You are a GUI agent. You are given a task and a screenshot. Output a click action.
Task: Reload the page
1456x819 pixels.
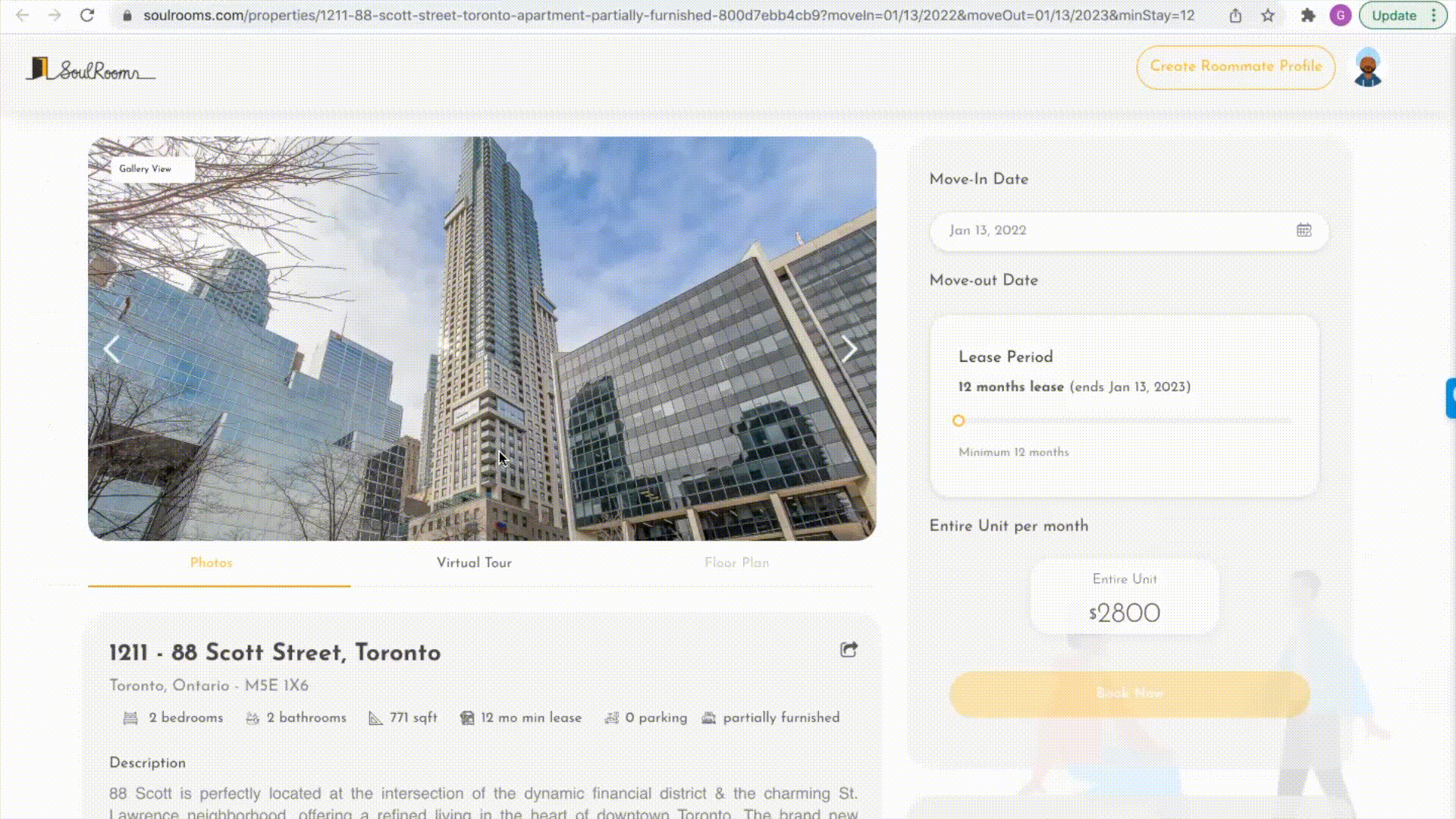click(x=87, y=15)
